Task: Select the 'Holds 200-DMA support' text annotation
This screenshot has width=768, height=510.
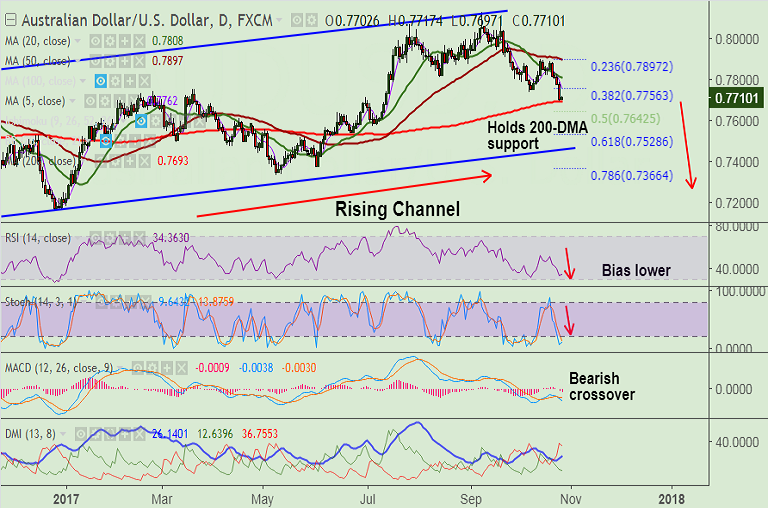Action: (x=537, y=135)
